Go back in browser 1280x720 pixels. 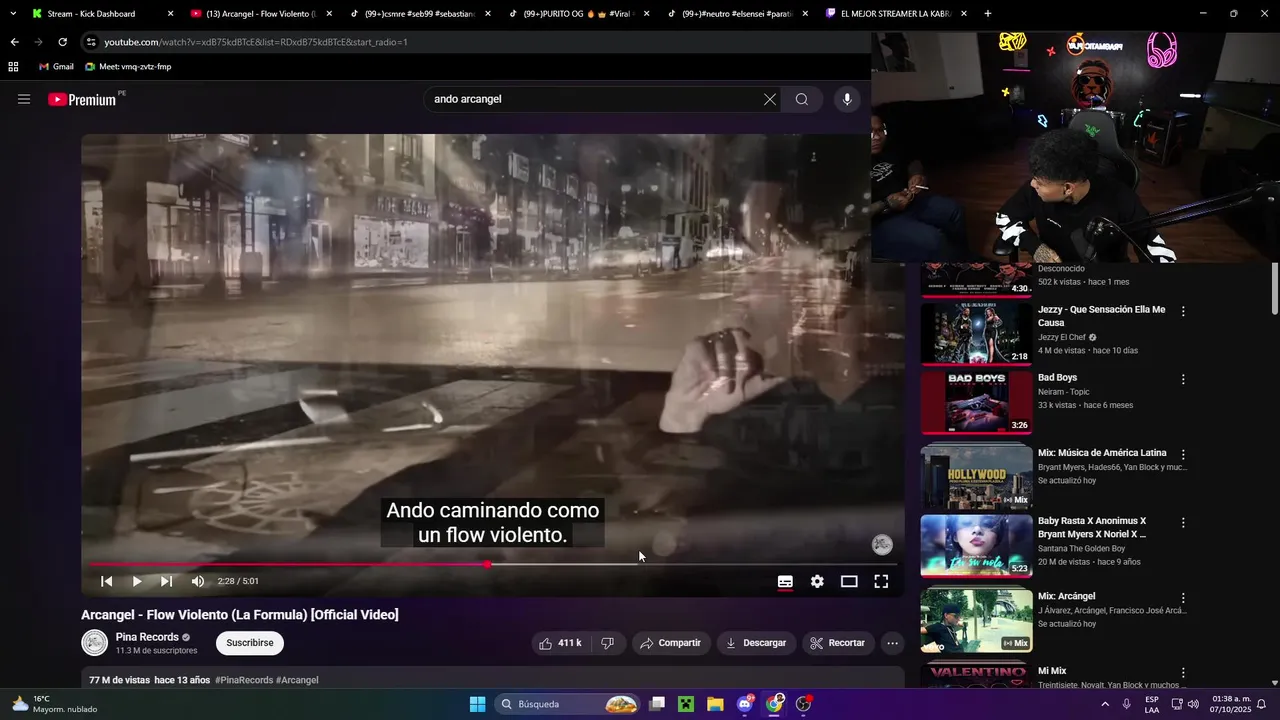pos(14,42)
